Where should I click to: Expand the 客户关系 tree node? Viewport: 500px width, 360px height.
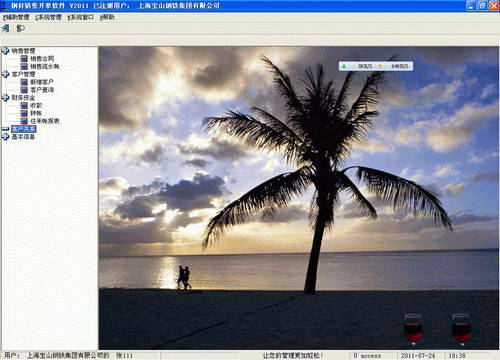click(5, 129)
